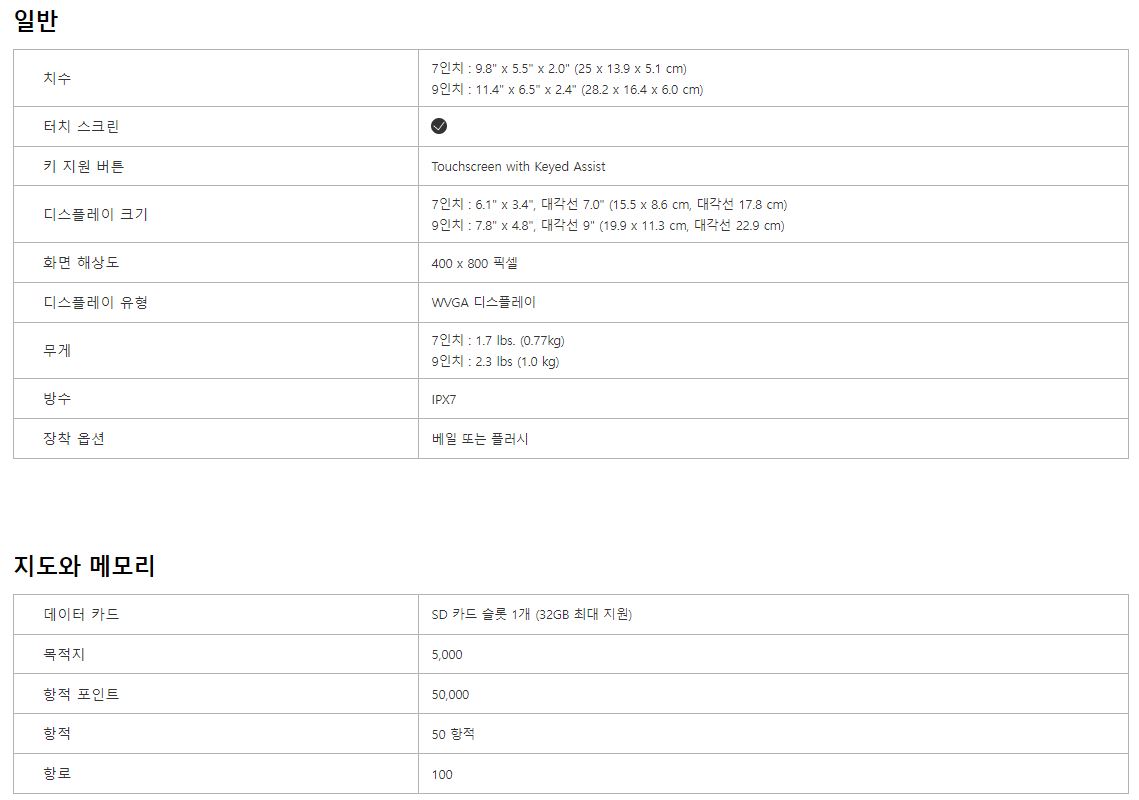Click the 항적 포인트 row label
1139x800 pixels.
tap(81, 694)
